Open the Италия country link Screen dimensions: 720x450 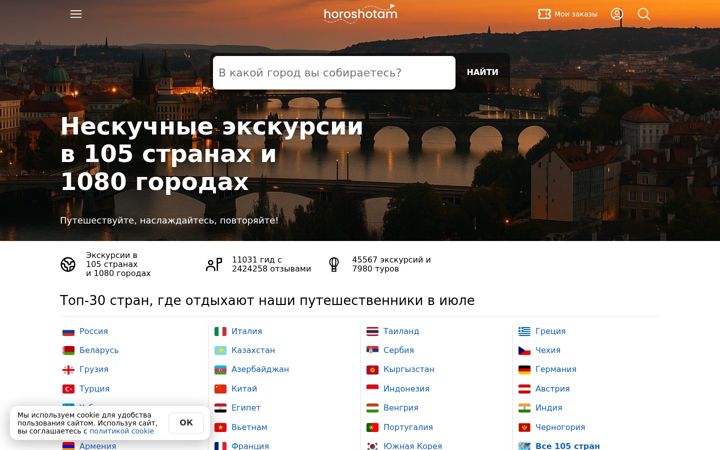point(247,331)
